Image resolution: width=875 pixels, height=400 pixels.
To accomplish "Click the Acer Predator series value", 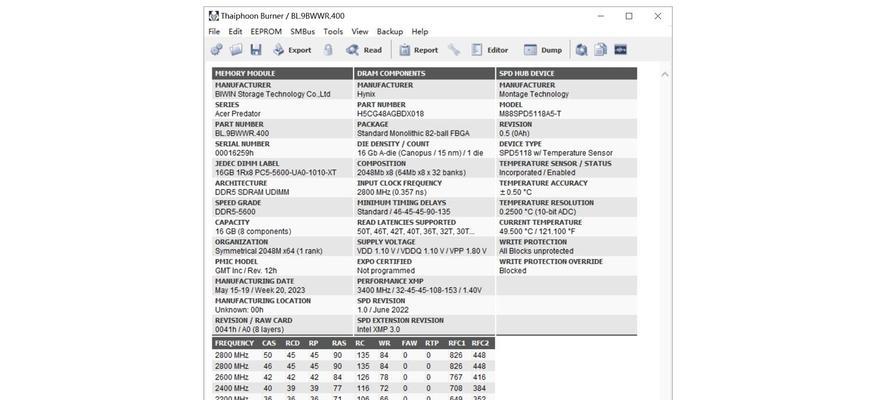I will (x=238, y=114).
